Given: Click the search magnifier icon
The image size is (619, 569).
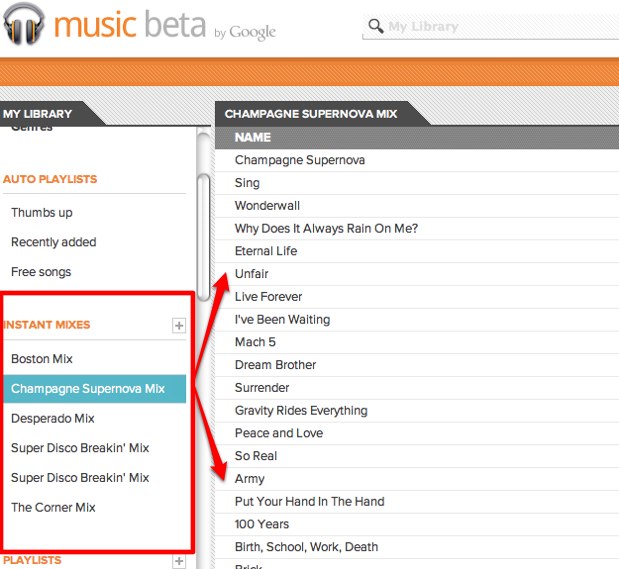Looking at the screenshot, I should pyautogui.click(x=376, y=26).
